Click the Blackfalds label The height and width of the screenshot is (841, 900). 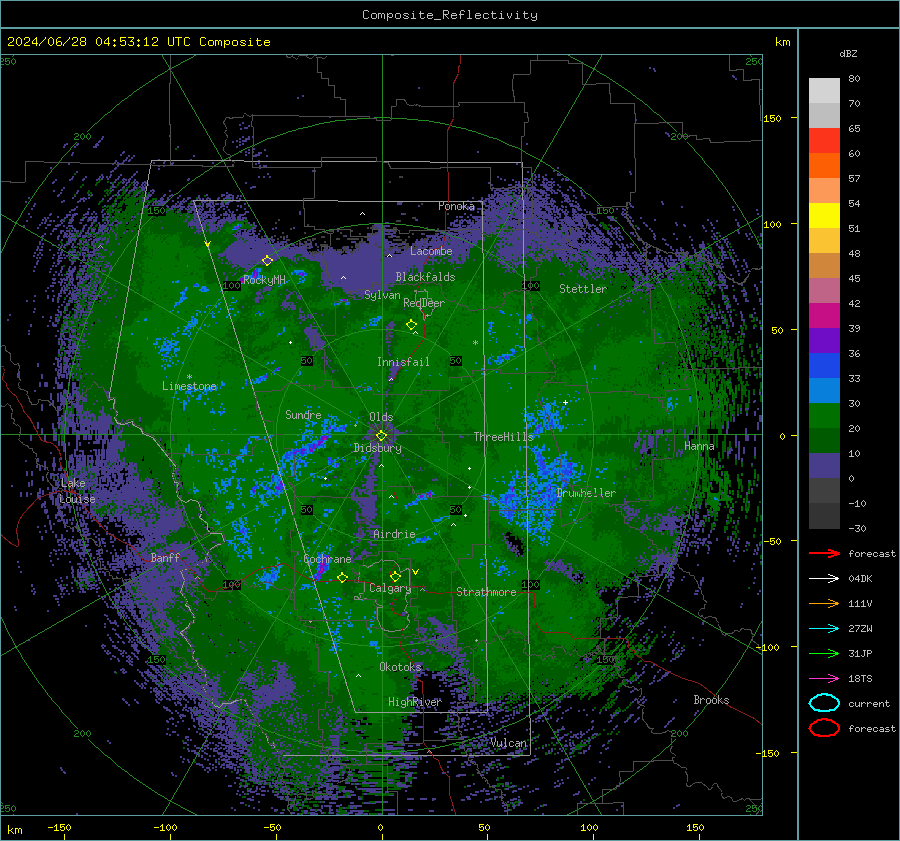click(x=425, y=277)
